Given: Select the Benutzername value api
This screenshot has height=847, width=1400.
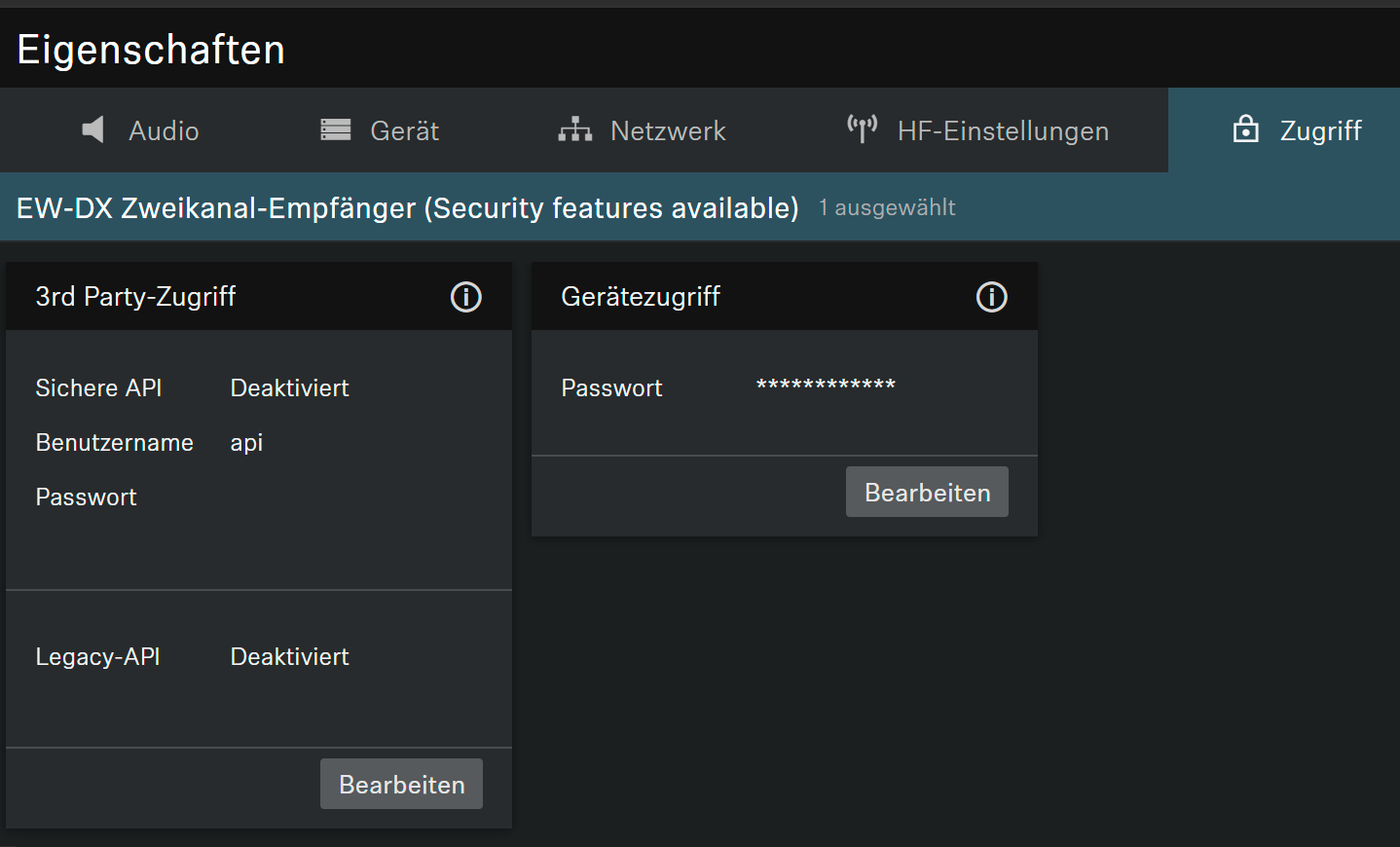Looking at the screenshot, I should (x=246, y=443).
